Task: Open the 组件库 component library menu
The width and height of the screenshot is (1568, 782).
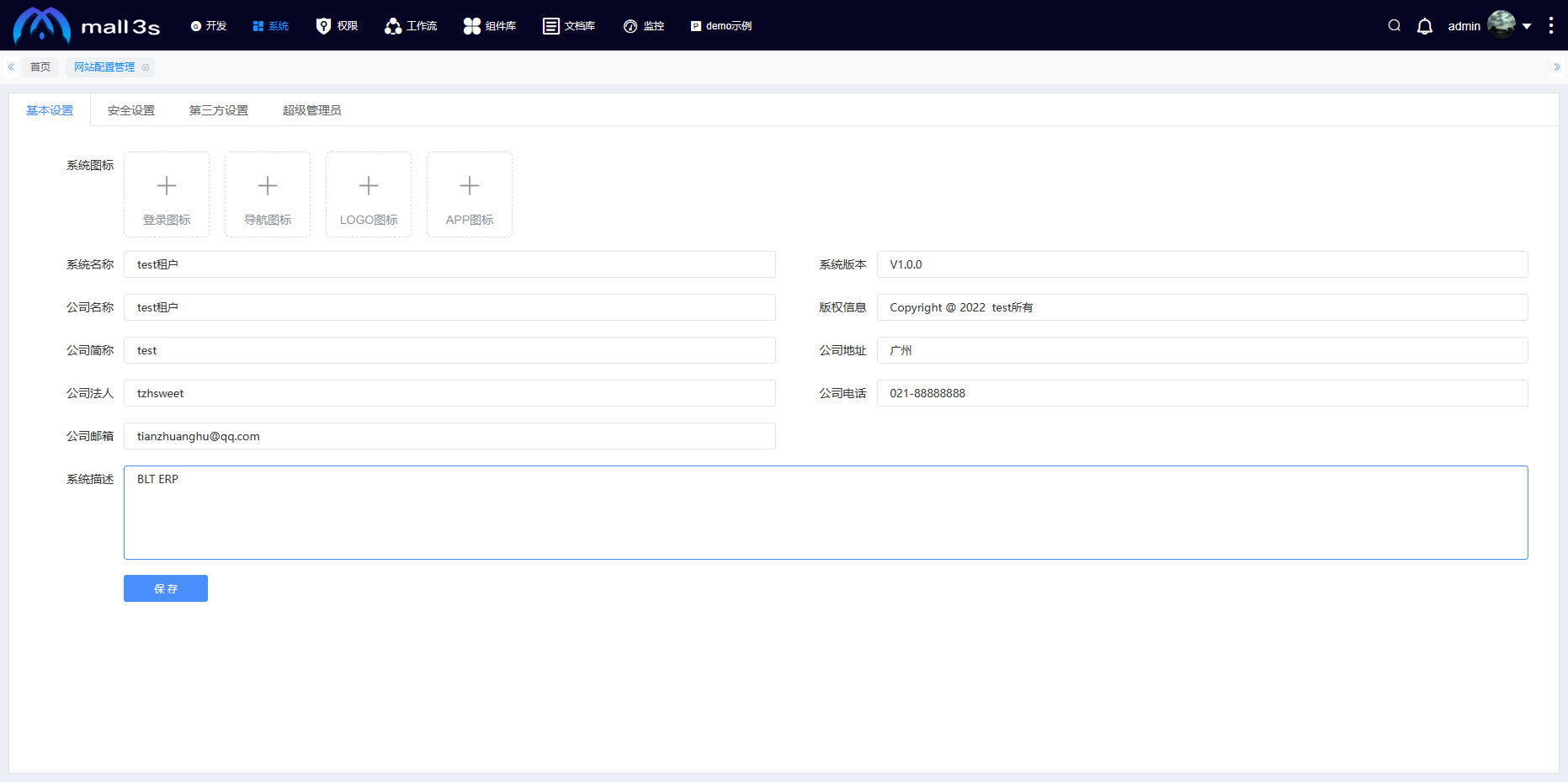Action: 490,26
